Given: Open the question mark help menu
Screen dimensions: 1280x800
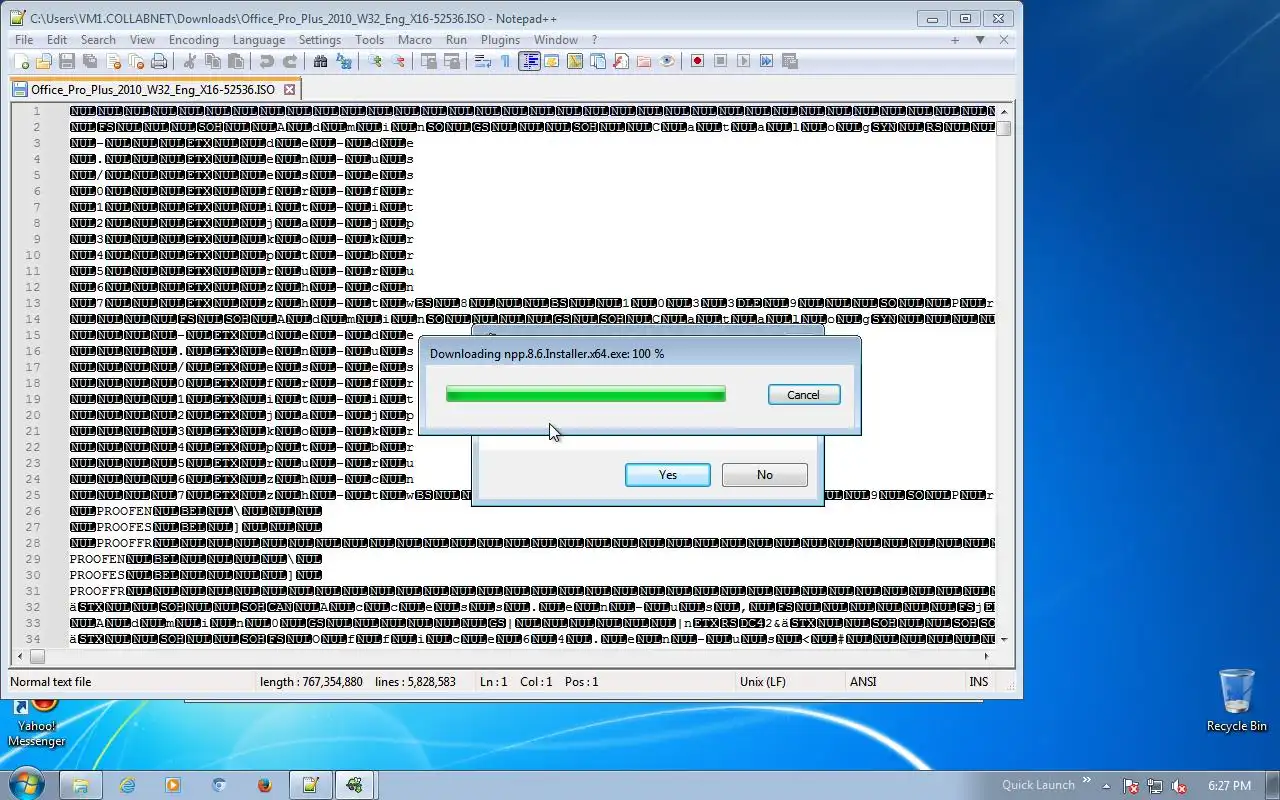Looking at the screenshot, I should [594, 40].
